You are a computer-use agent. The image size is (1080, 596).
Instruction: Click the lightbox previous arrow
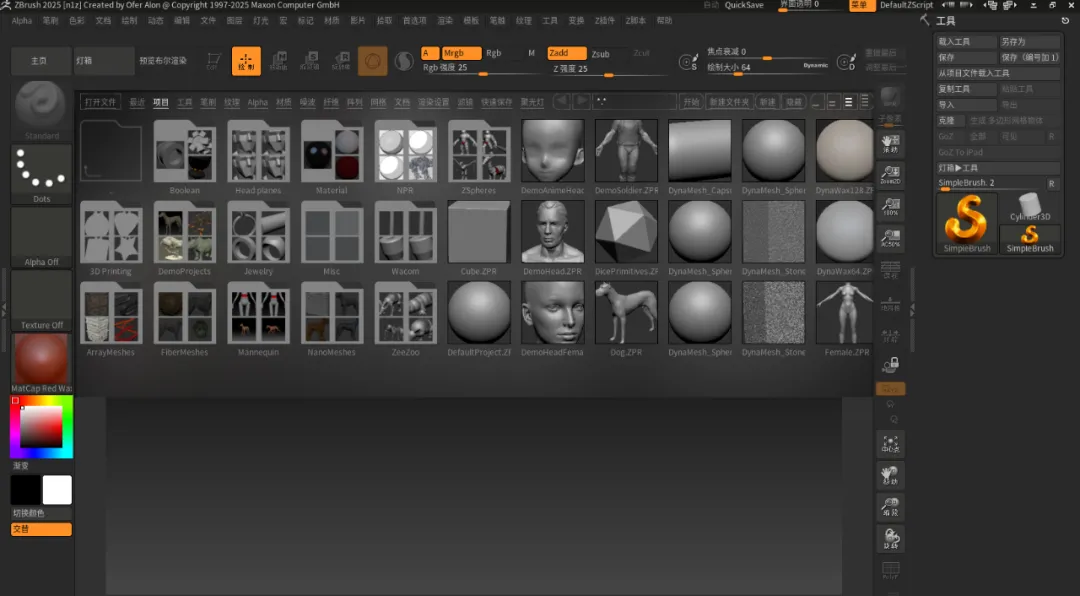tap(562, 101)
